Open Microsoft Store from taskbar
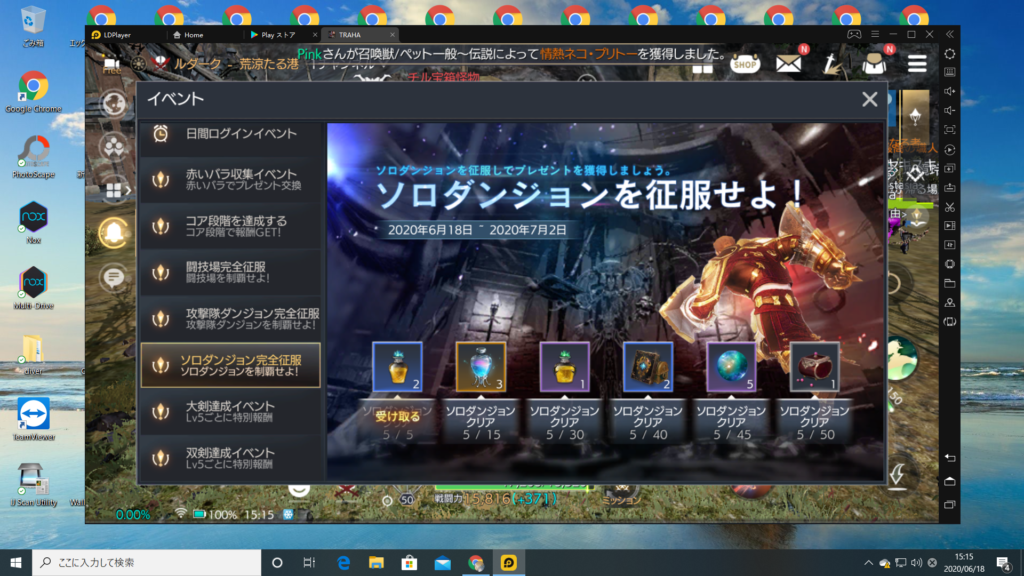This screenshot has height=576, width=1024. pyautogui.click(x=409, y=562)
